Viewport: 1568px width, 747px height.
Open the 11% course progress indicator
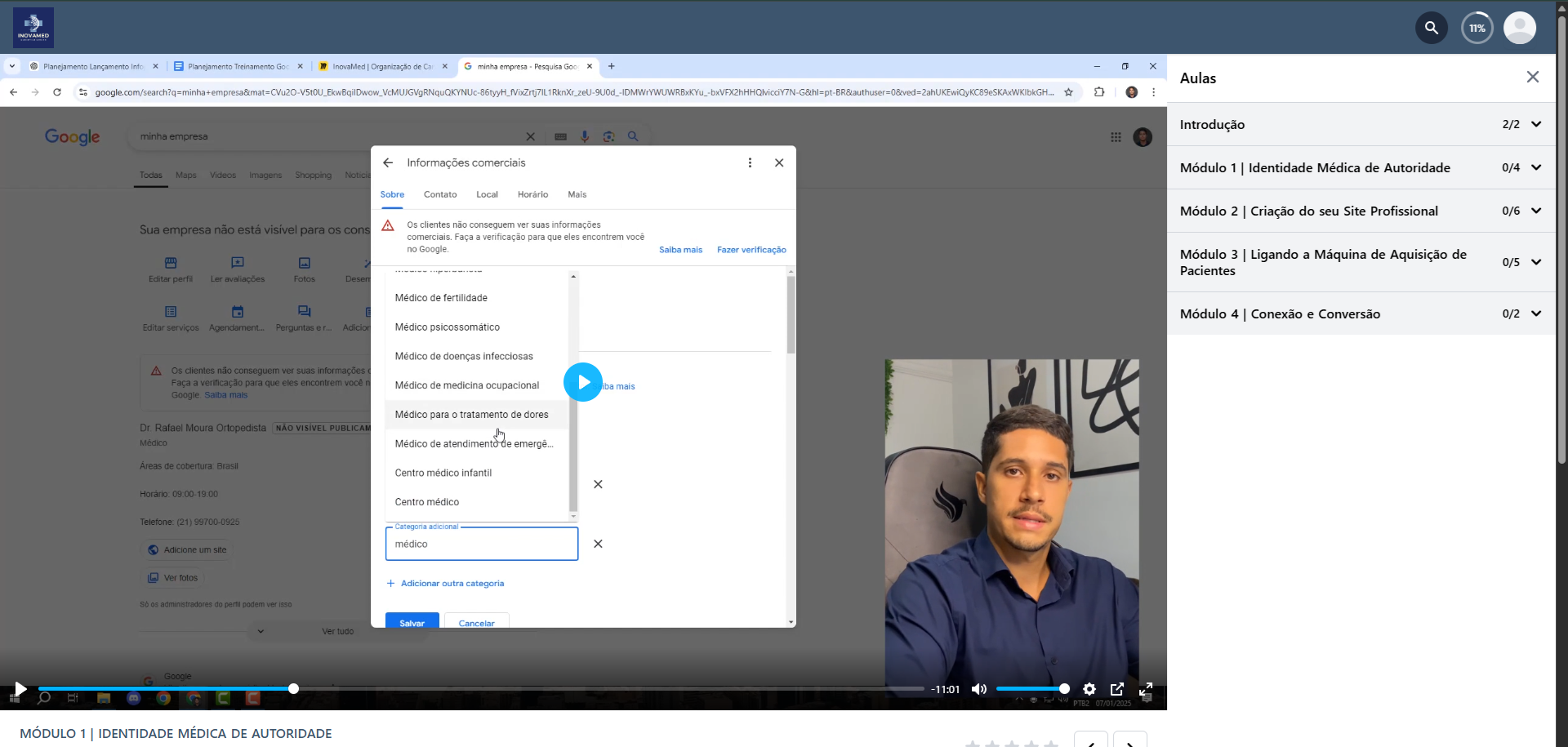1477,28
